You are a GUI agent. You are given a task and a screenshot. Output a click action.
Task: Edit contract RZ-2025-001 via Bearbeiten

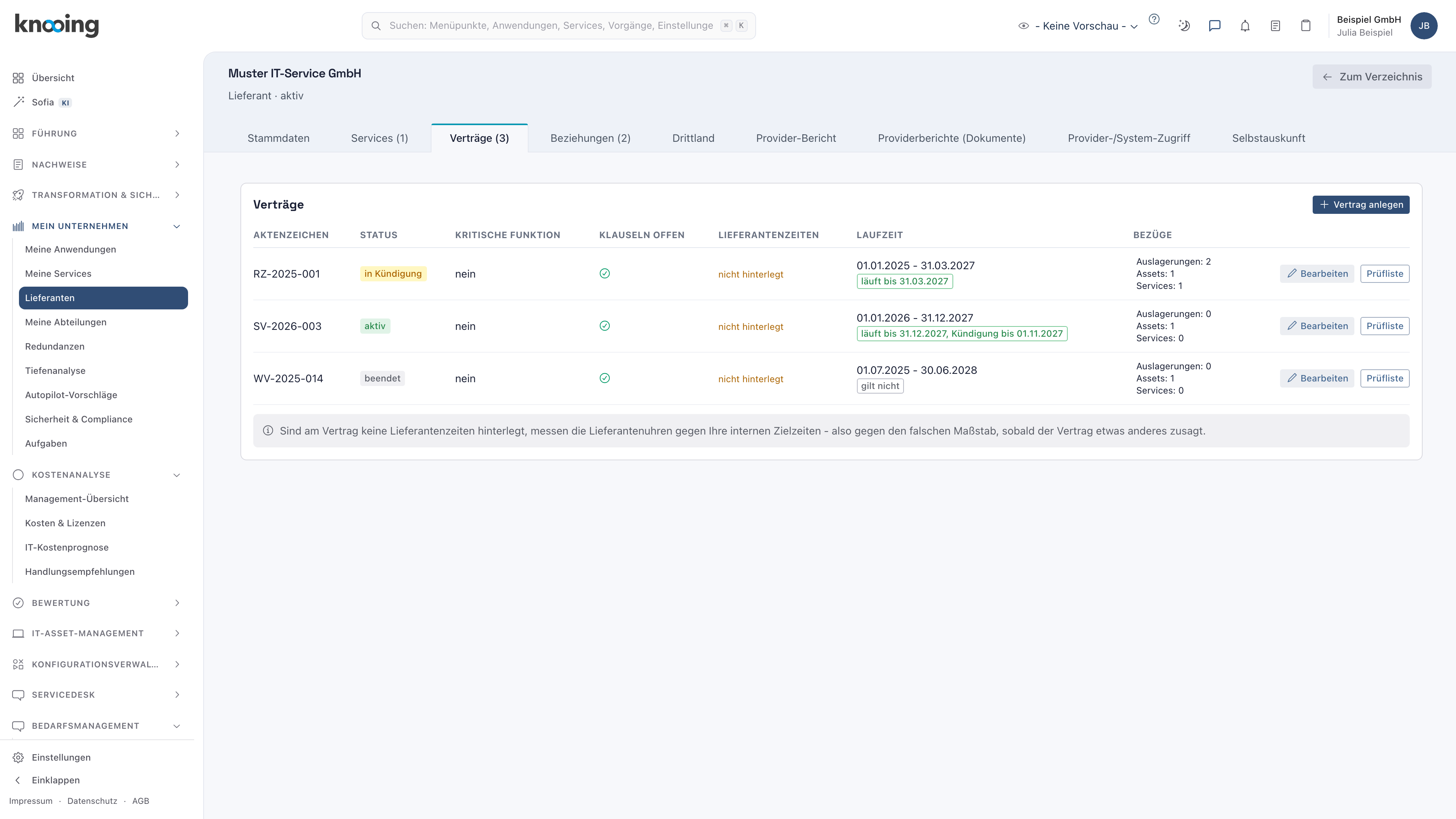coord(1317,273)
